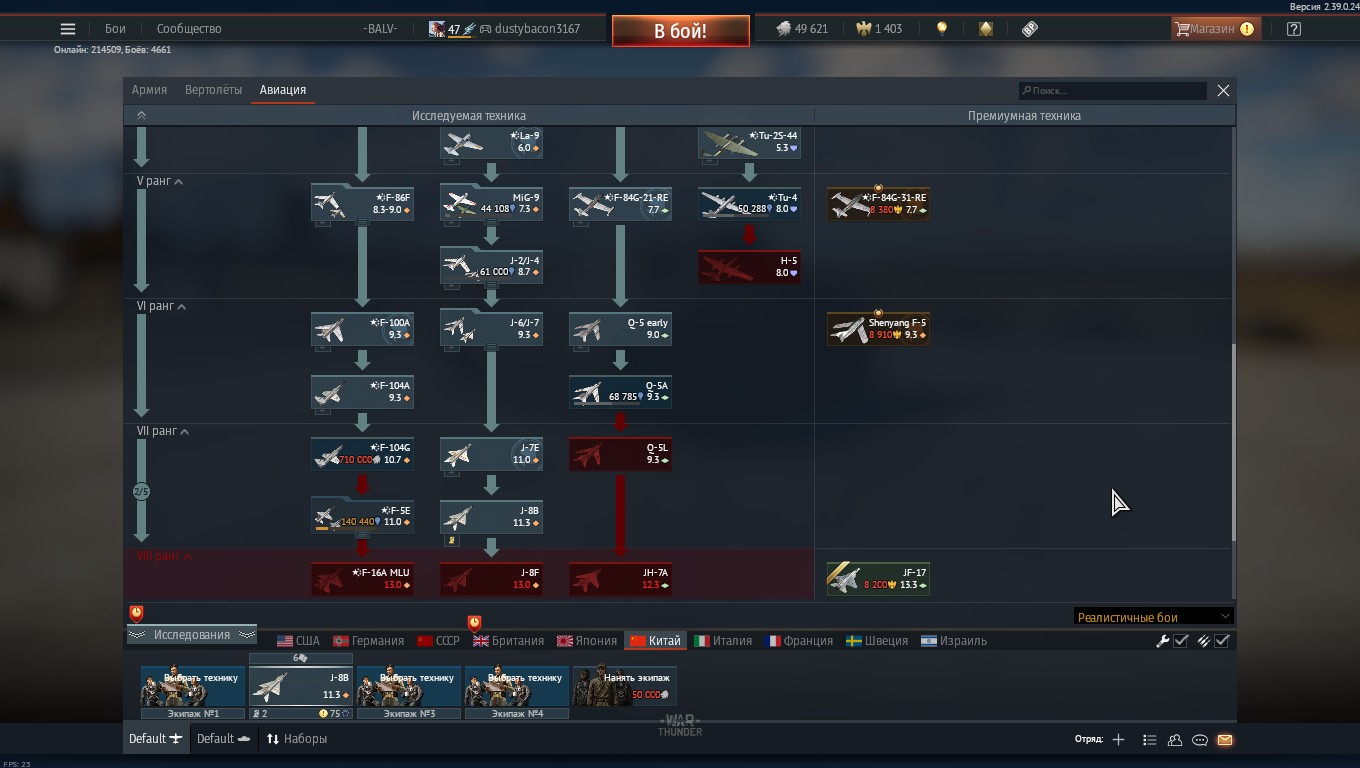Click red timer badge above Британия
This screenshot has height=768, width=1360.
tap(475, 624)
